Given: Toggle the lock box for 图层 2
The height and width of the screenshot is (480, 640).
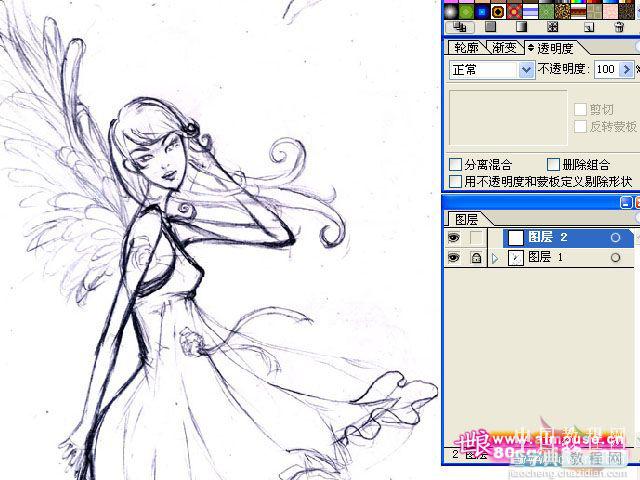Looking at the screenshot, I should click(476, 238).
